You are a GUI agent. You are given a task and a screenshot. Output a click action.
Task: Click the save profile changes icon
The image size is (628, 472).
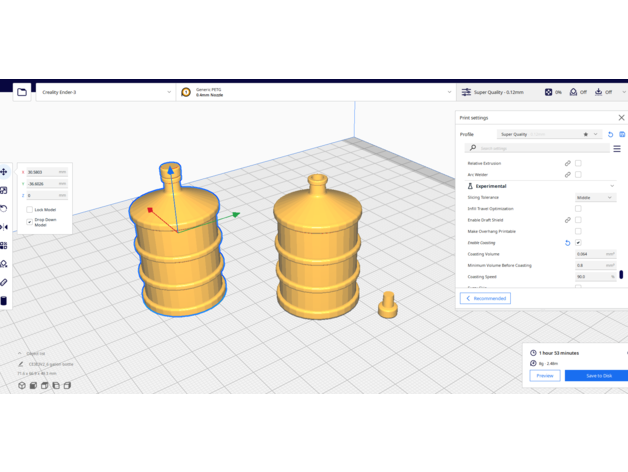click(x=622, y=134)
